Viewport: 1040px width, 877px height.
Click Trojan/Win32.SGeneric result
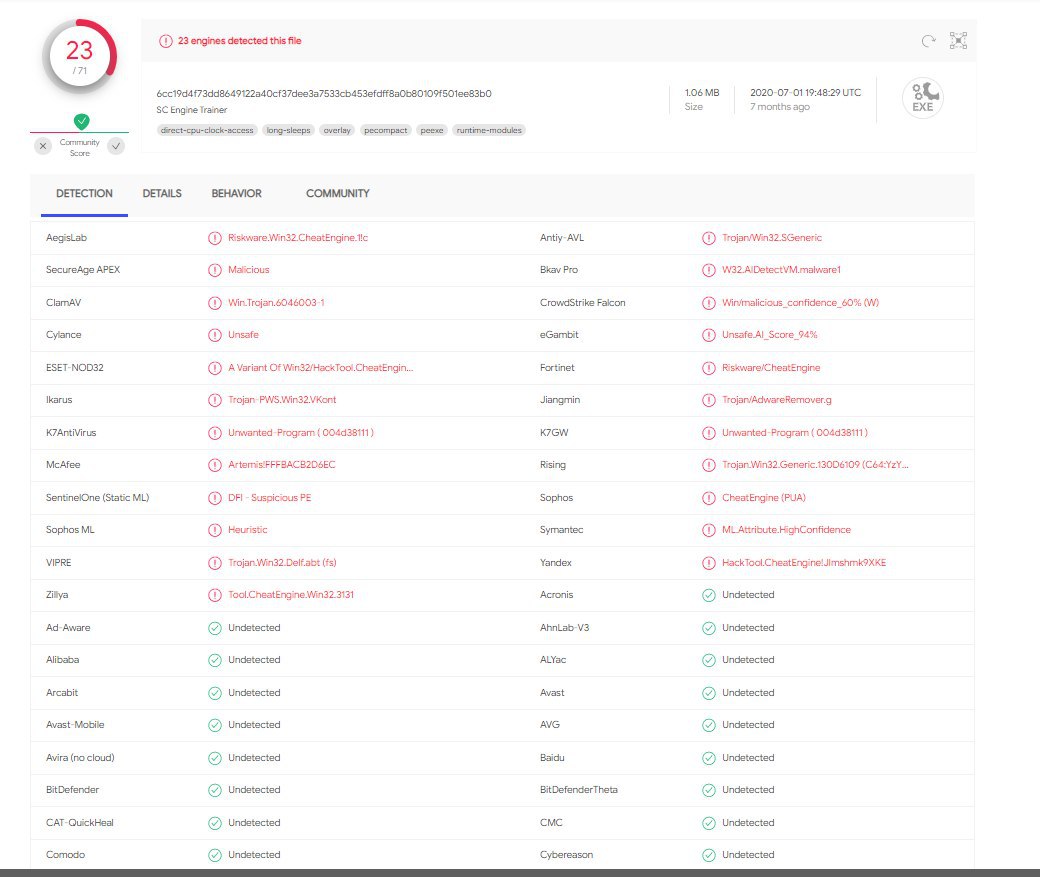coord(771,238)
